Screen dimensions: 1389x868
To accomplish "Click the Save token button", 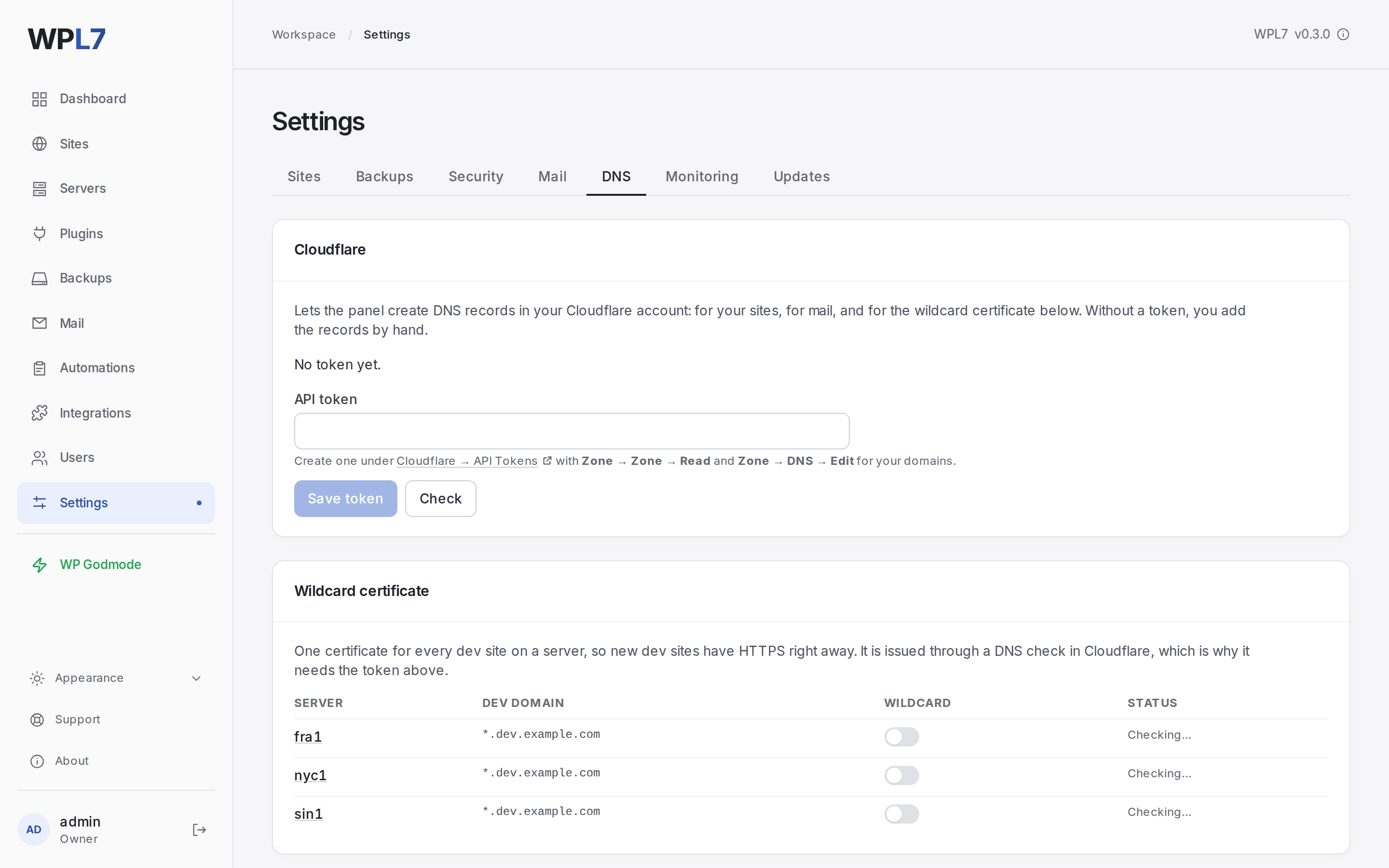I will [345, 498].
